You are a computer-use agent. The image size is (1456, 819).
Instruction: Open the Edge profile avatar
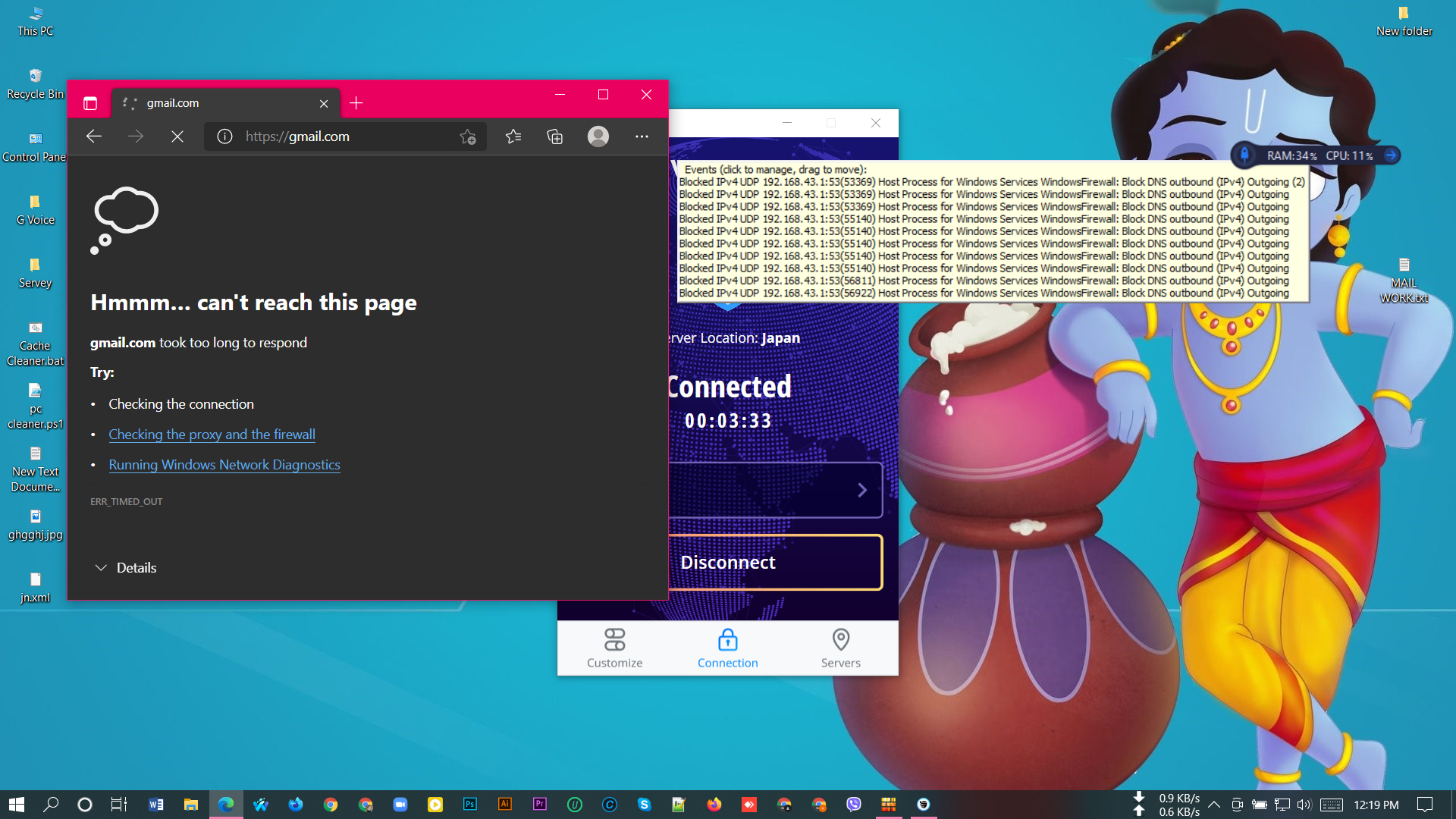point(598,136)
